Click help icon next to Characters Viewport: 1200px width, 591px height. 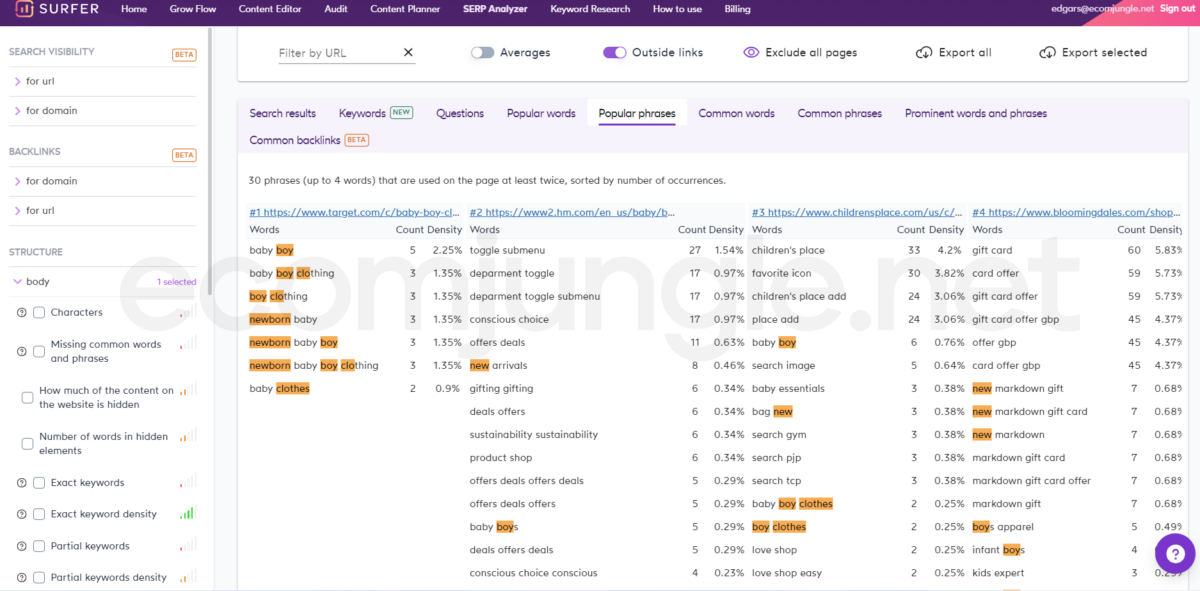pos(22,313)
